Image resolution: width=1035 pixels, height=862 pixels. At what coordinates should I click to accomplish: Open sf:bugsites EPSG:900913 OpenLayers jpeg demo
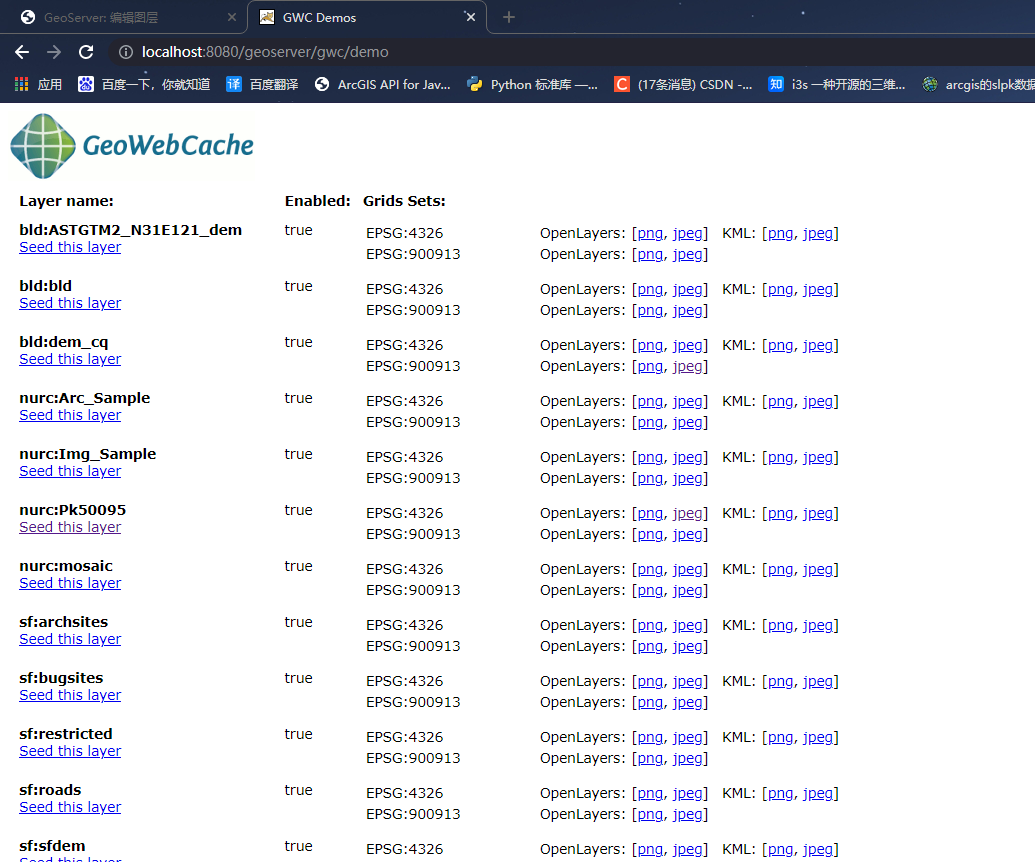688,703
